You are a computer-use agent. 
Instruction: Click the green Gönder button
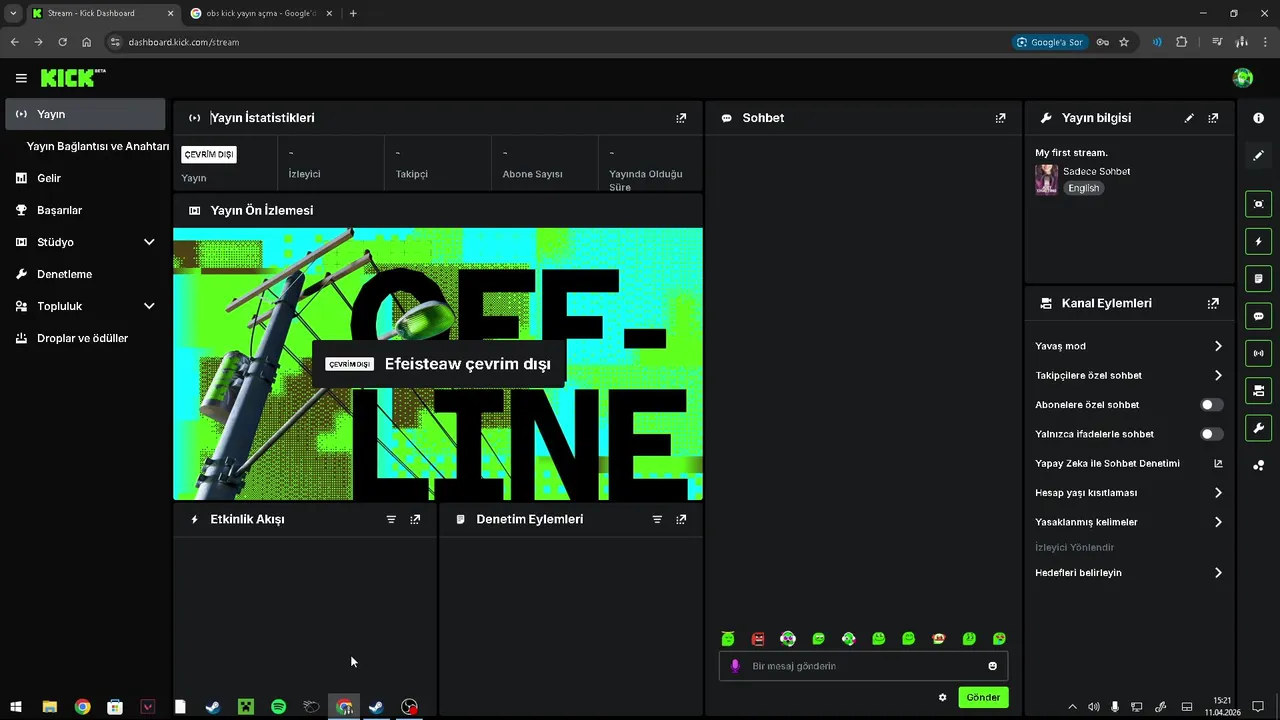point(983,697)
